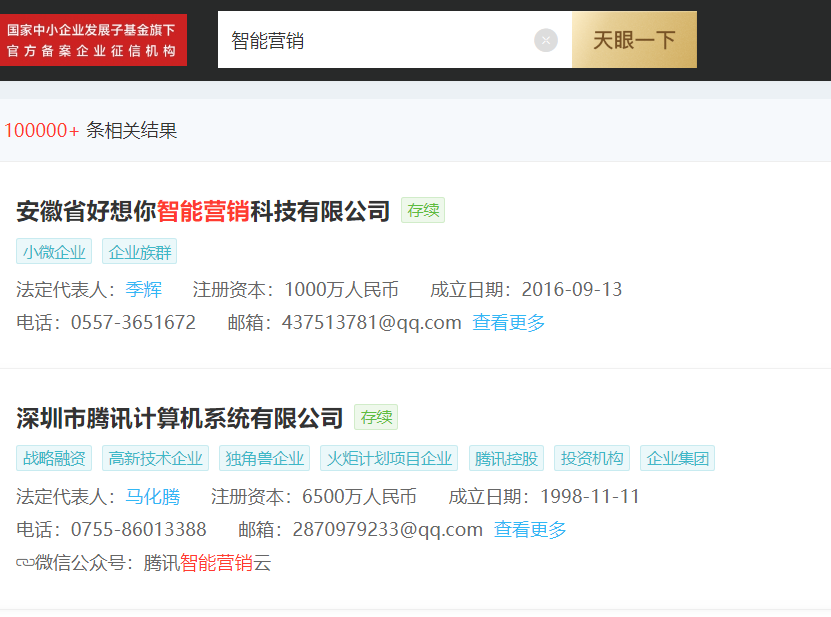
Task: Select the 小微企业 tag
Action: coord(53,251)
